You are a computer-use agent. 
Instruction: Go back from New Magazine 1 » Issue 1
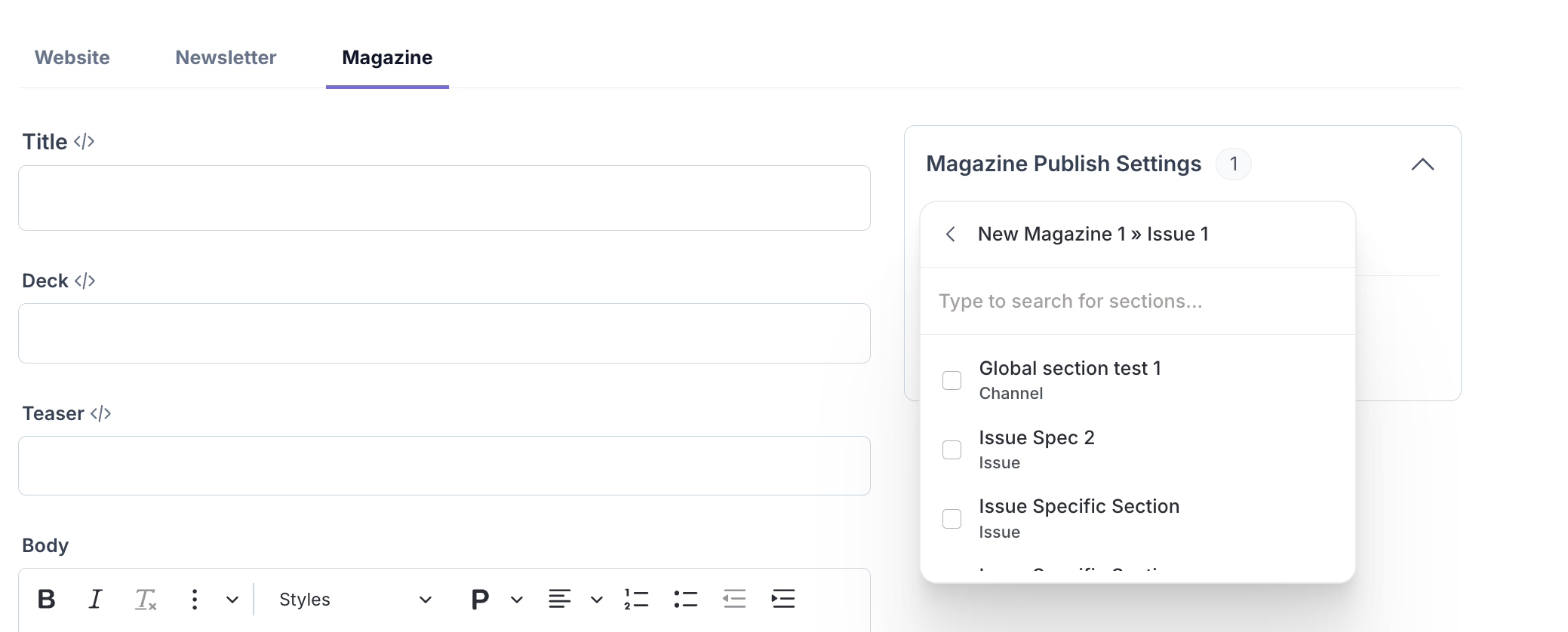pos(951,235)
